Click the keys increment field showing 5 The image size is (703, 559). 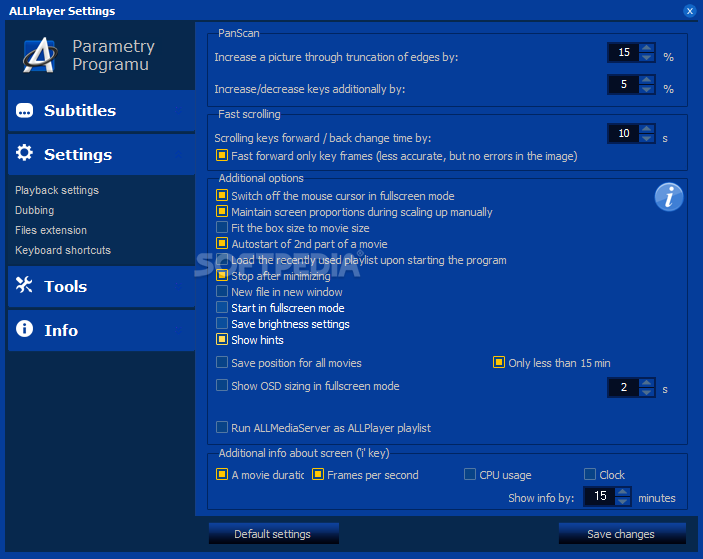click(623, 84)
